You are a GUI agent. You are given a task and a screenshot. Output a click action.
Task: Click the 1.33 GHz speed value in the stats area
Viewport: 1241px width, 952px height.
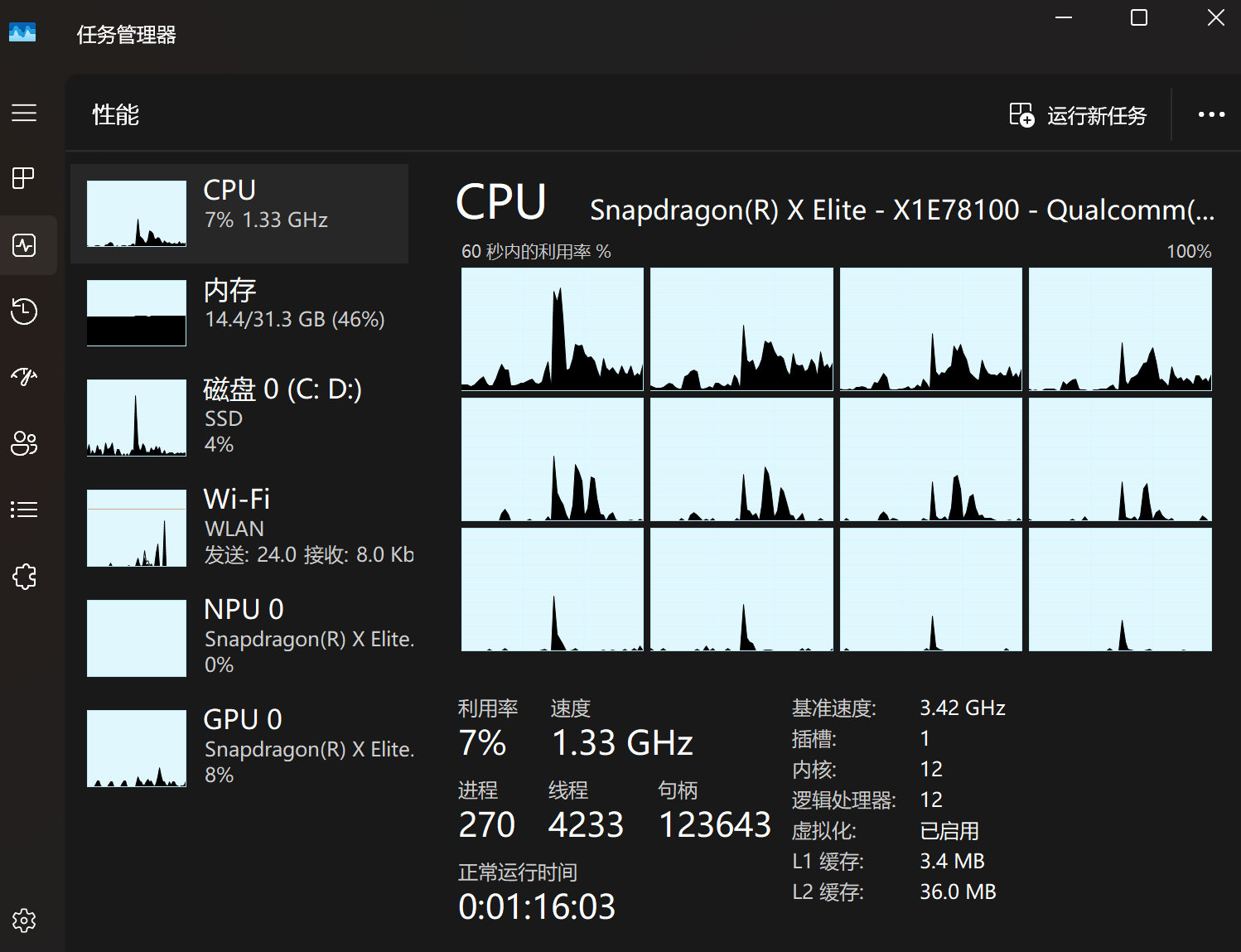pos(622,742)
